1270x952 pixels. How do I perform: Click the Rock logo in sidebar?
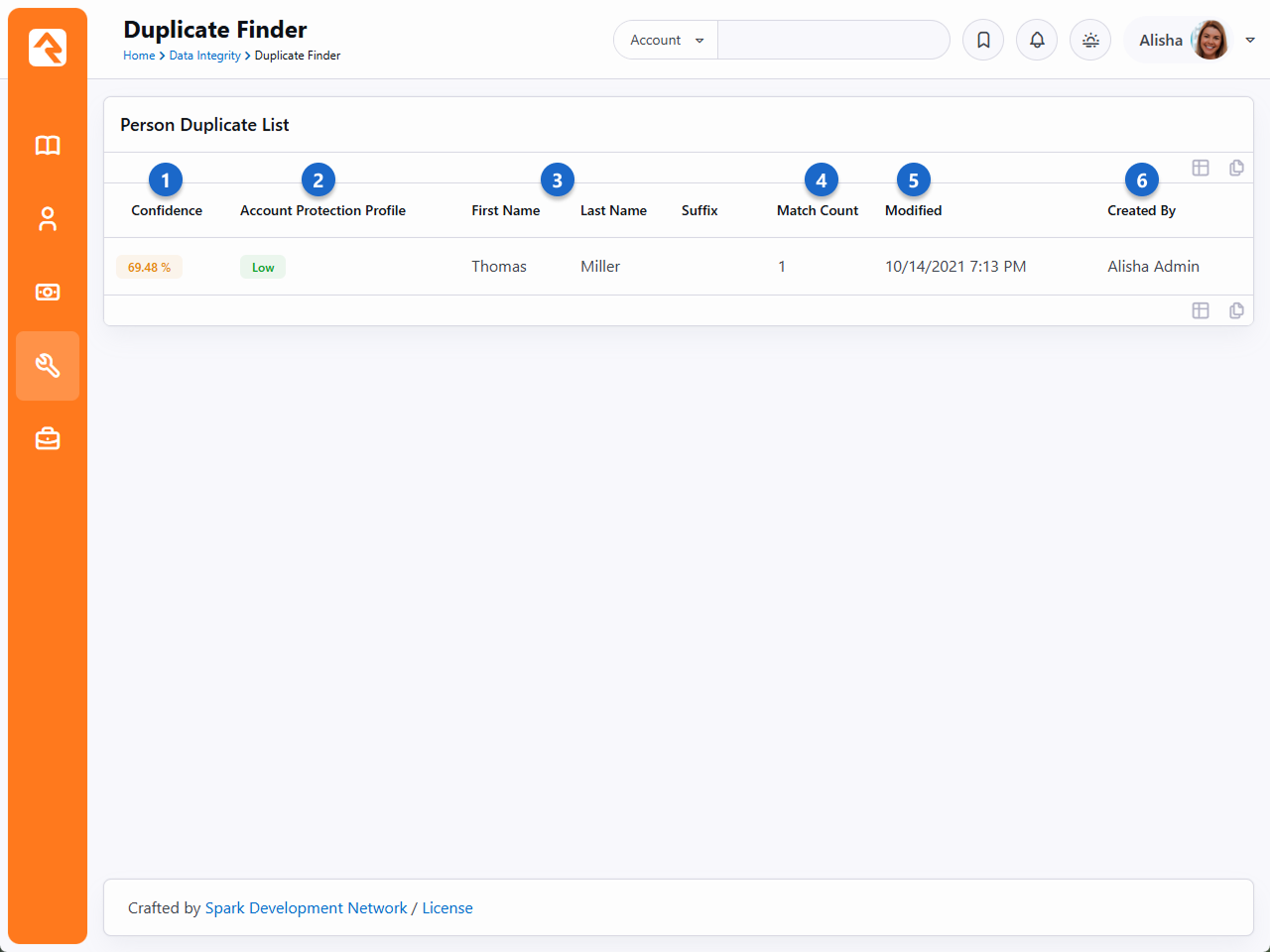click(x=48, y=48)
